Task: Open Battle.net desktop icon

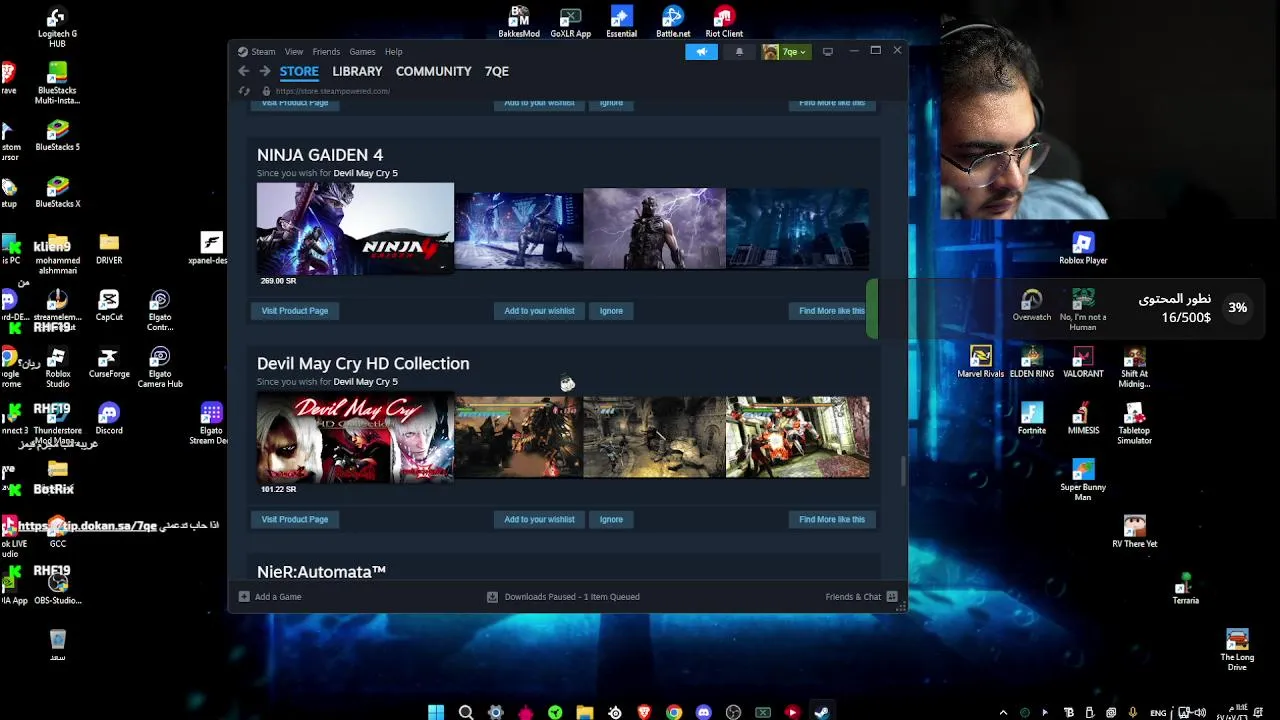Action: pyautogui.click(x=673, y=22)
